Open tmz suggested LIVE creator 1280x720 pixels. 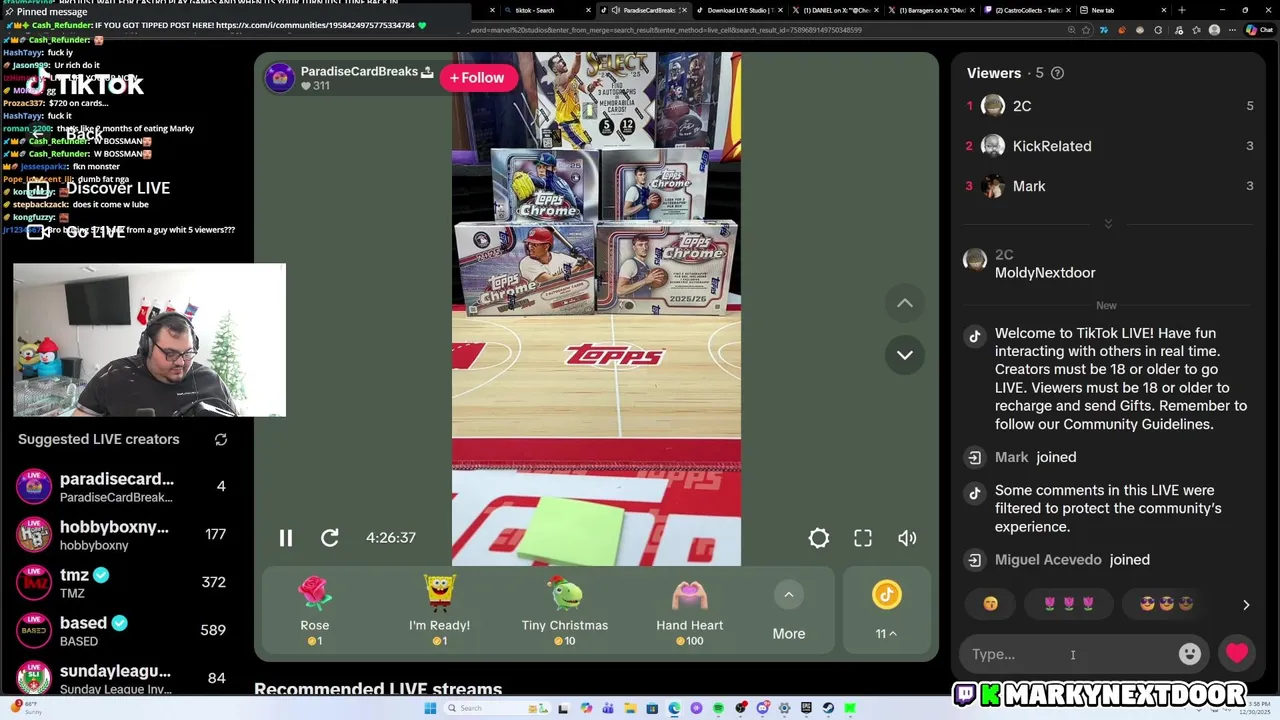[127, 583]
